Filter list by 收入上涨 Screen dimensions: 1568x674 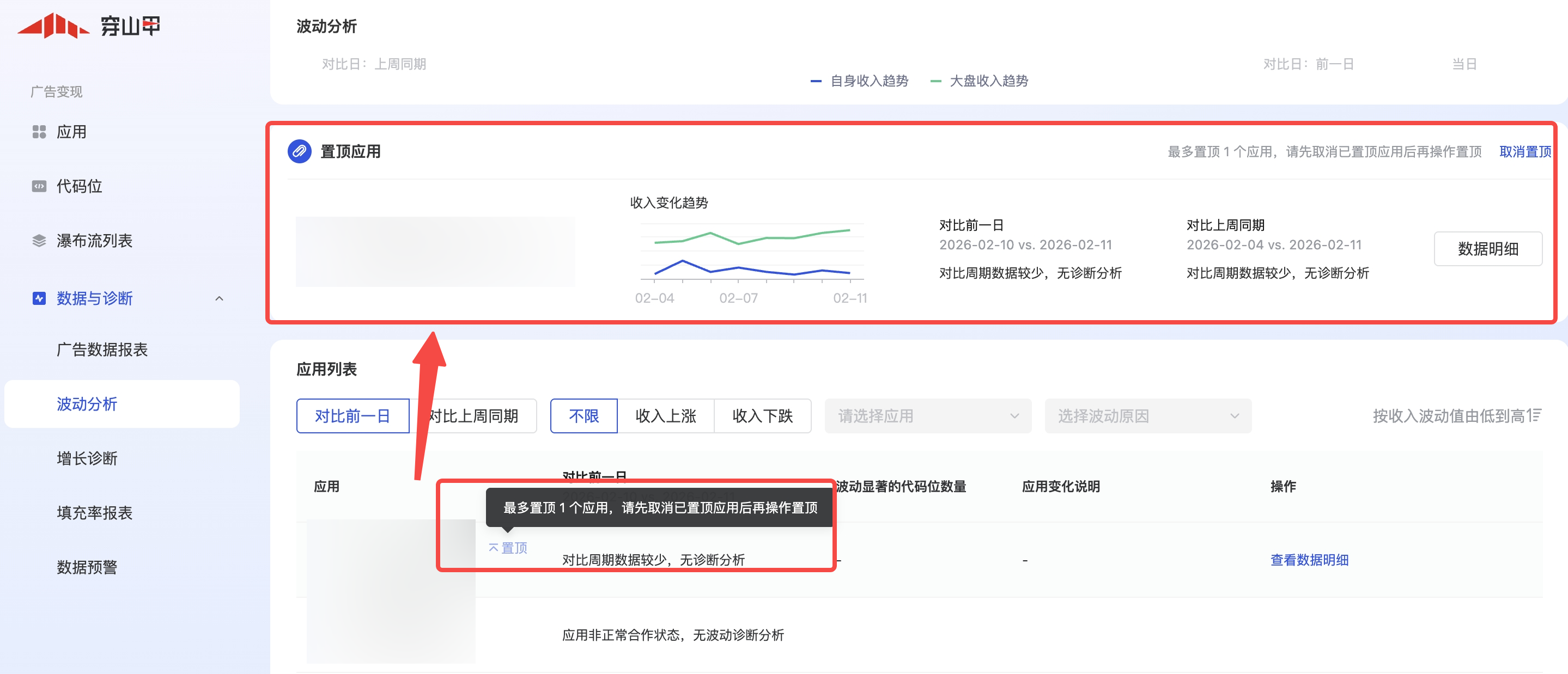click(665, 416)
